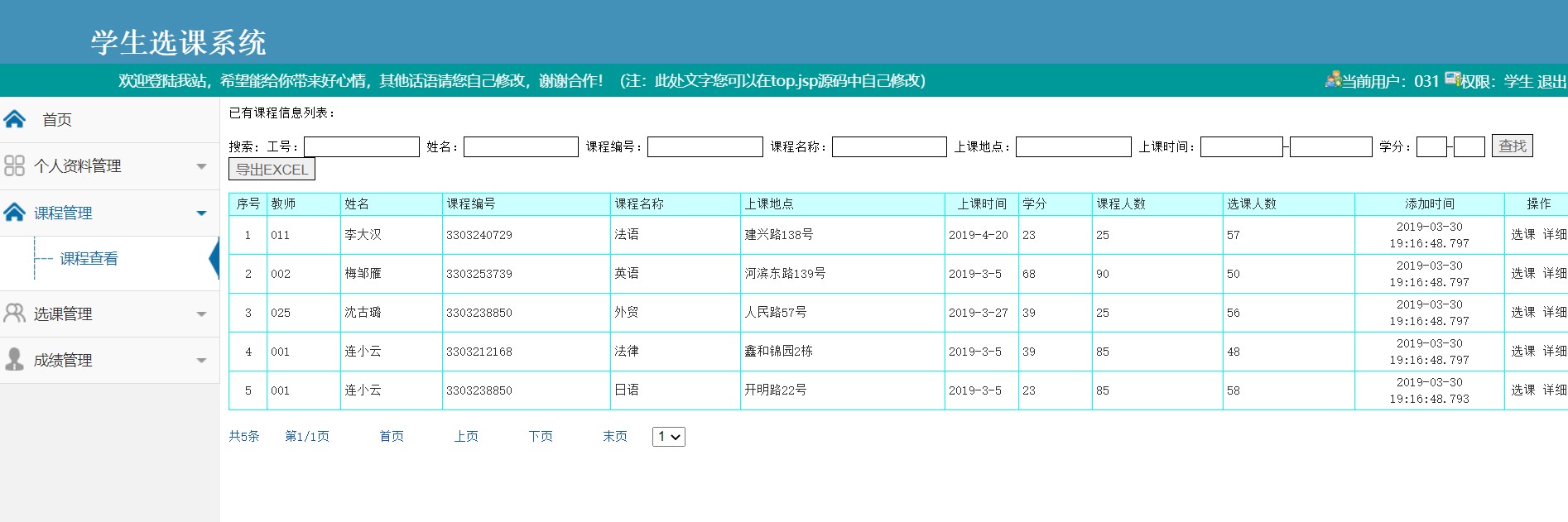Click the 添加时间 column header

(x=1430, y=204)
